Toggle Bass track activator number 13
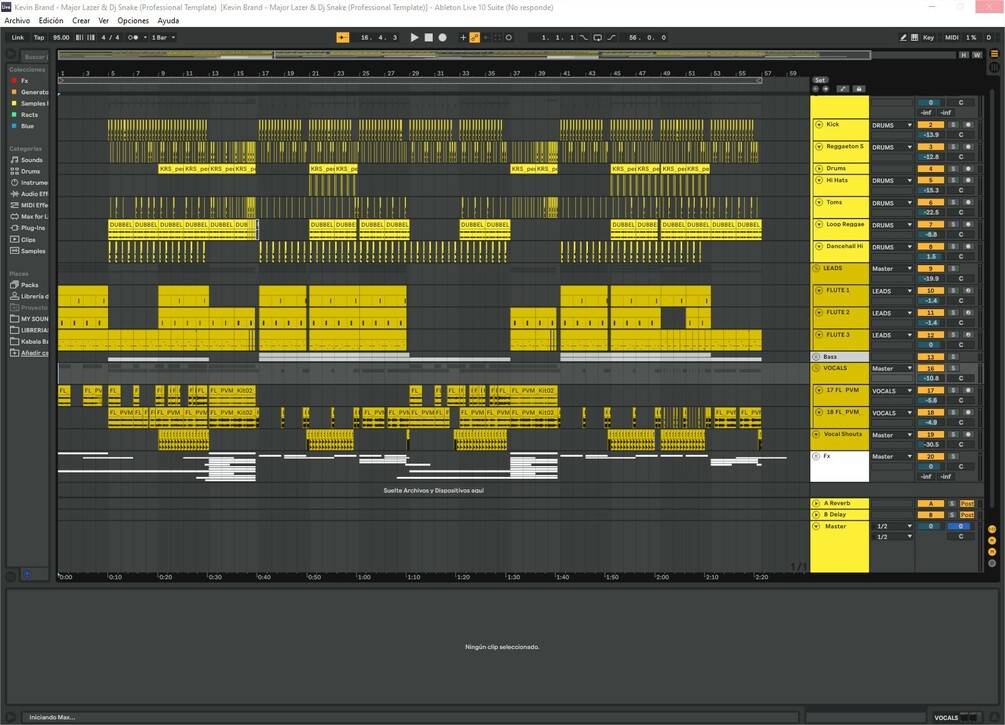This screenshot has width=1005, height=725. point(931,356)
